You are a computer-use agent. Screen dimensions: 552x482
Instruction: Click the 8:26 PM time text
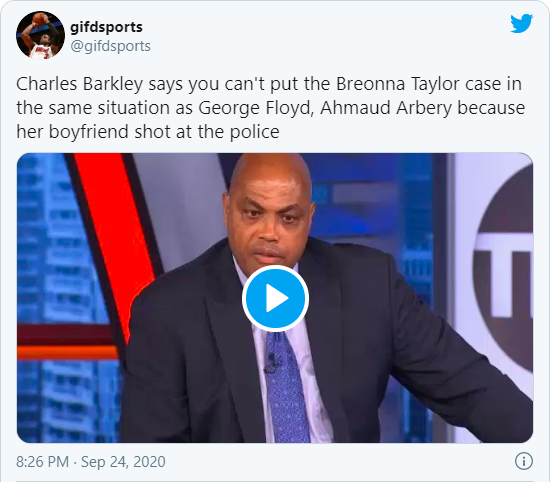(42, 462)
